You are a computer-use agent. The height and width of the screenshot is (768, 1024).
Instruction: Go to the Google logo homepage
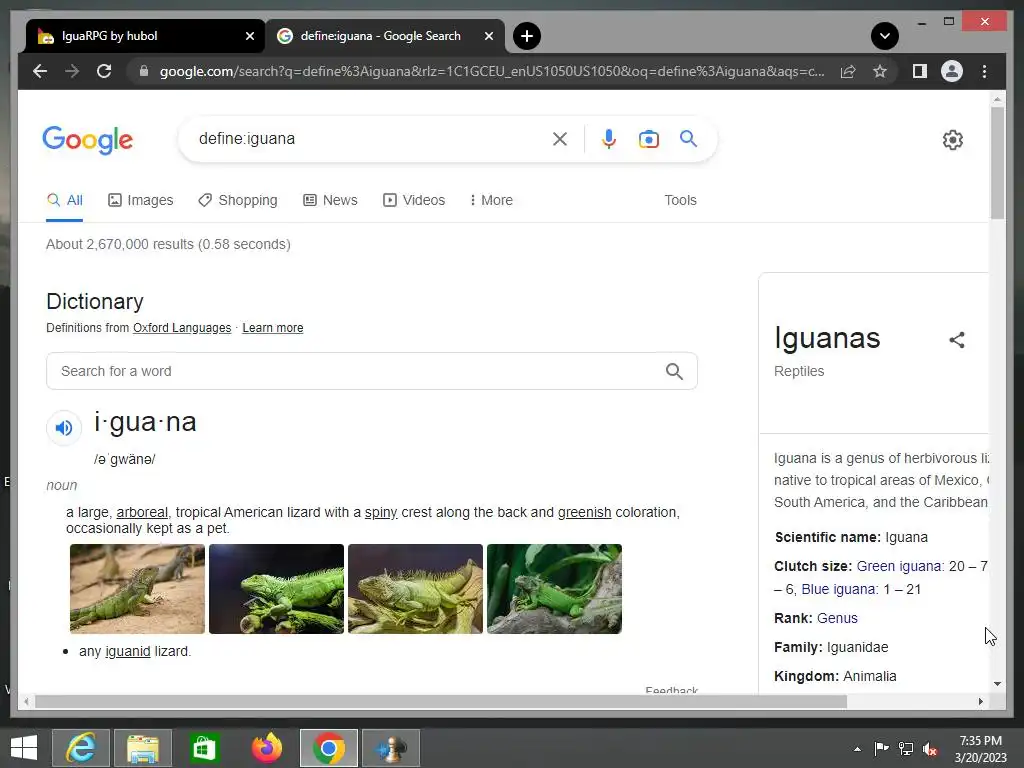[88, 140]
